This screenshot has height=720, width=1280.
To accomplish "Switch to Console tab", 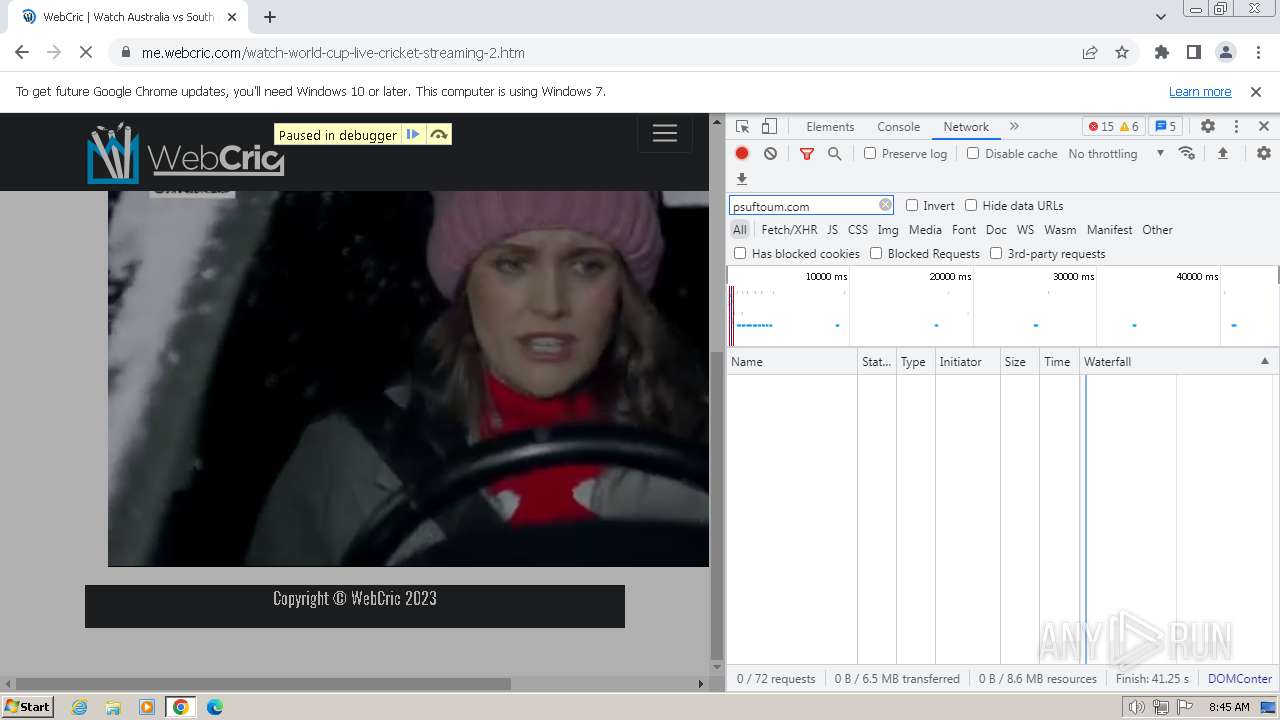I will (898, 127).
